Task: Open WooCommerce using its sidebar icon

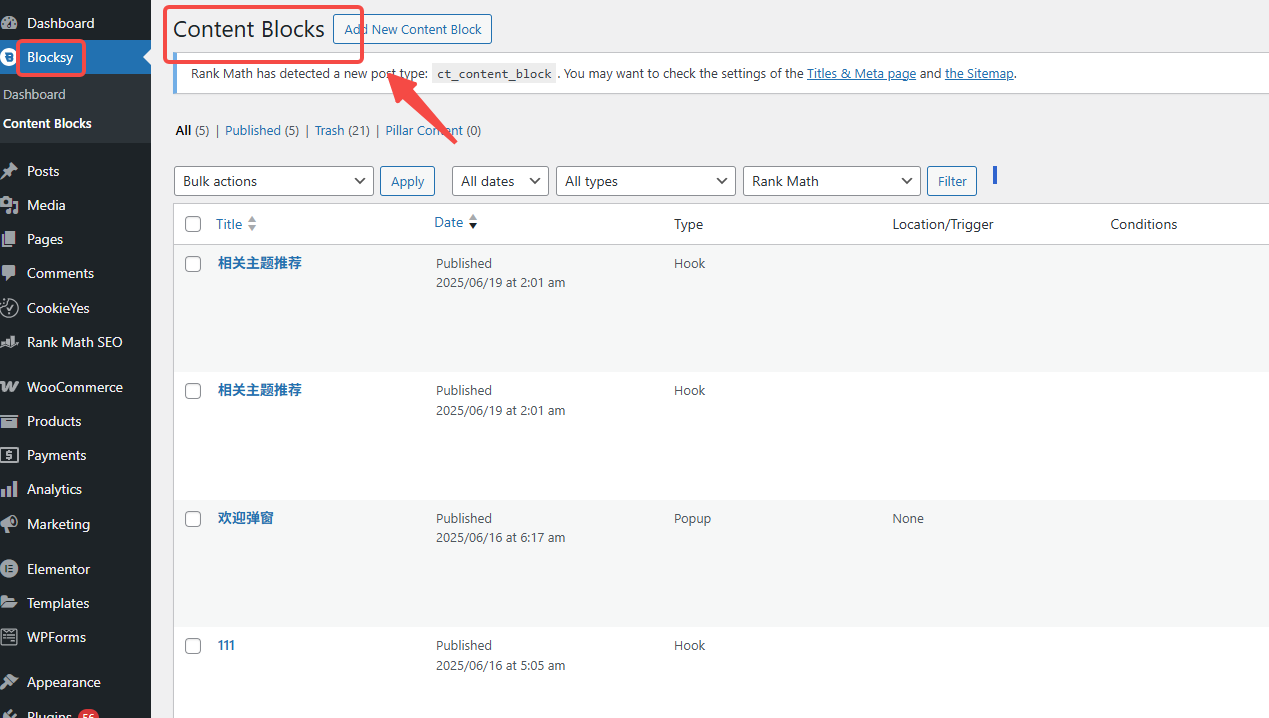Action: click(x=14, y=387)
